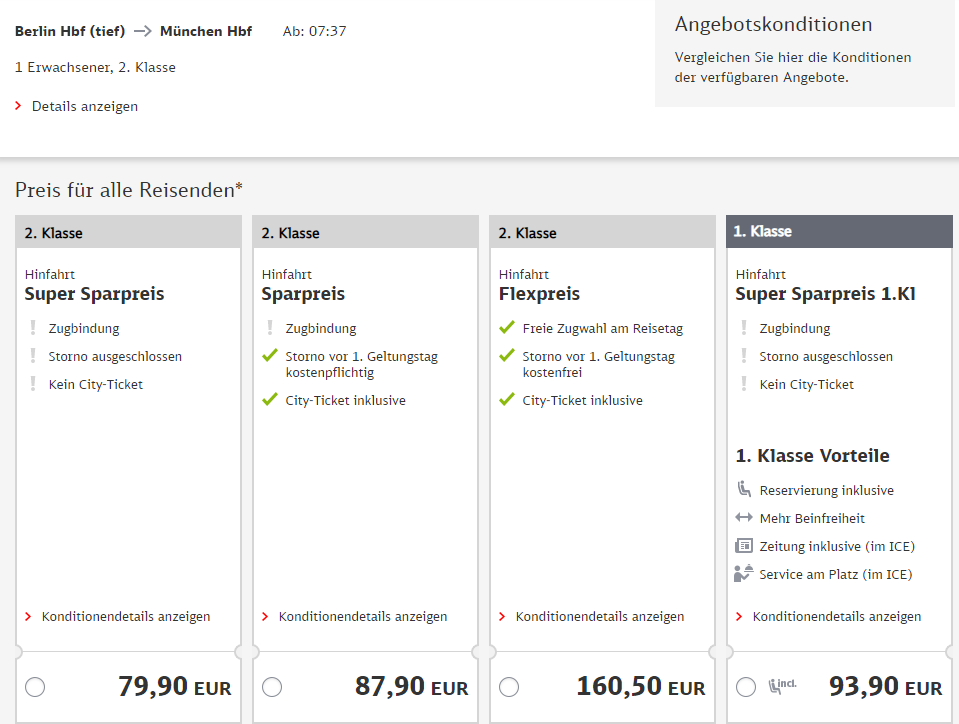
Task: Click the 93,90 EUR price
Action: click(x=886, y=686)
